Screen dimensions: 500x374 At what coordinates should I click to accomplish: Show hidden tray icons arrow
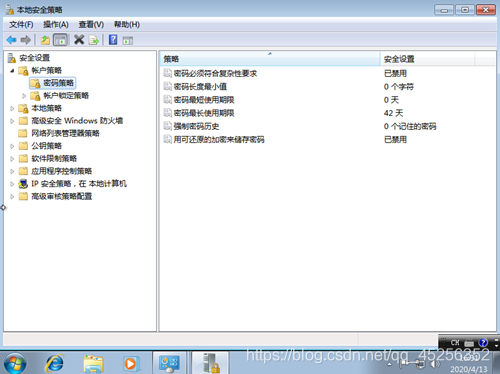click(390, 364)
